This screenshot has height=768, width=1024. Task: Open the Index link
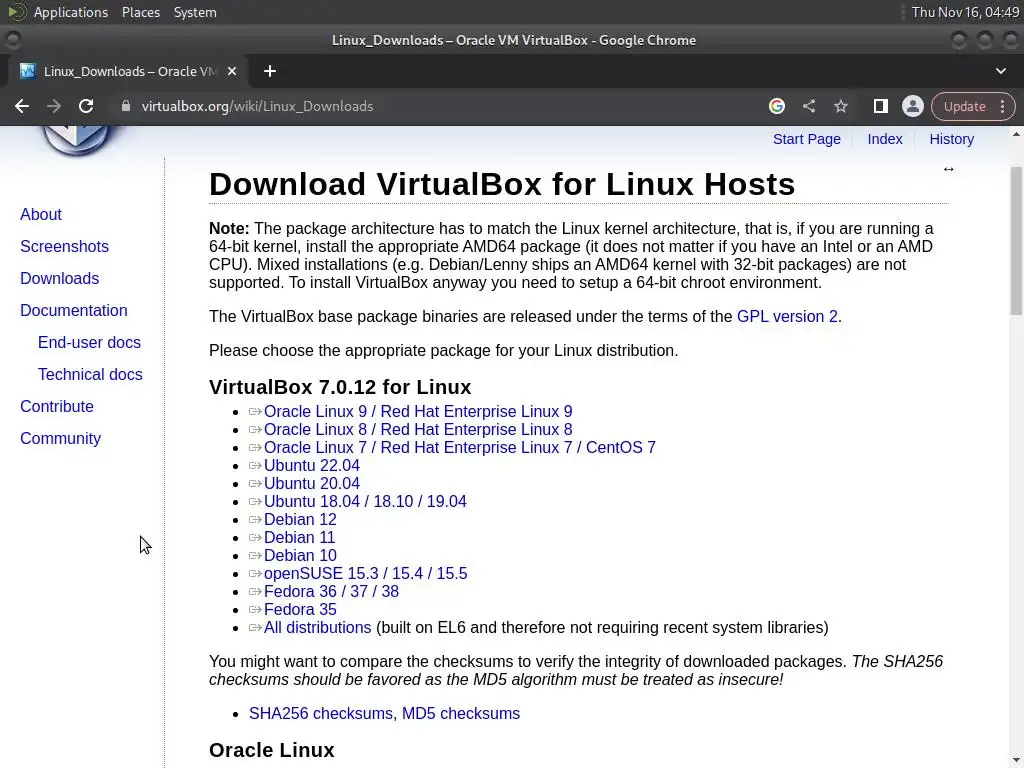885,139
